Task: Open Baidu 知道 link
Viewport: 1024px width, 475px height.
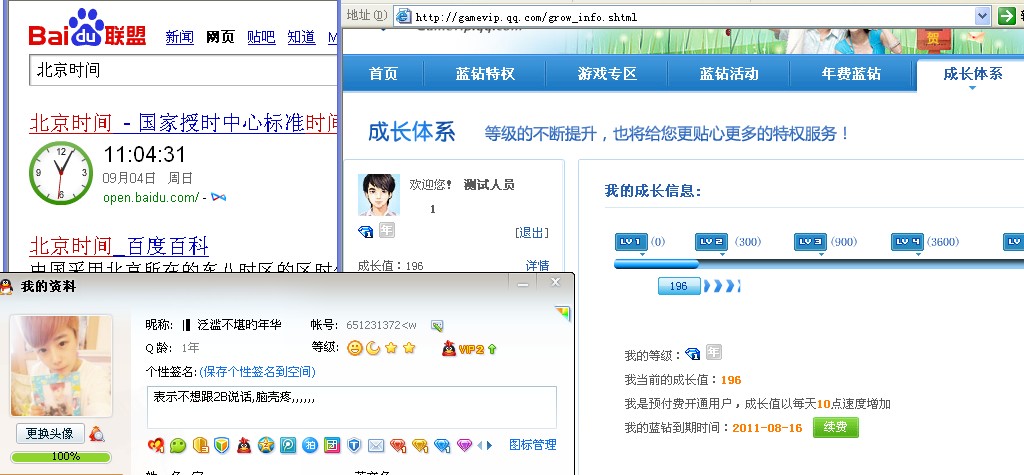Action: tap(302, 37)
